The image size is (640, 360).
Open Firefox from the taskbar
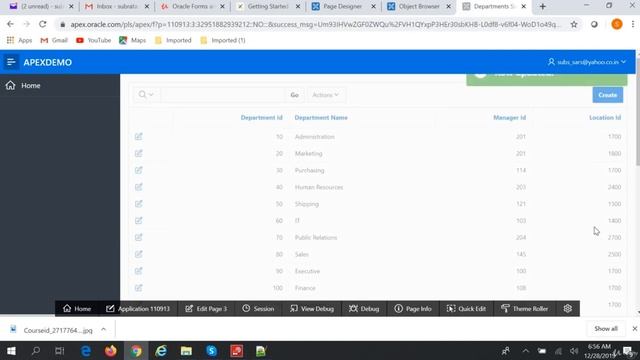click(x=111, y=351)
